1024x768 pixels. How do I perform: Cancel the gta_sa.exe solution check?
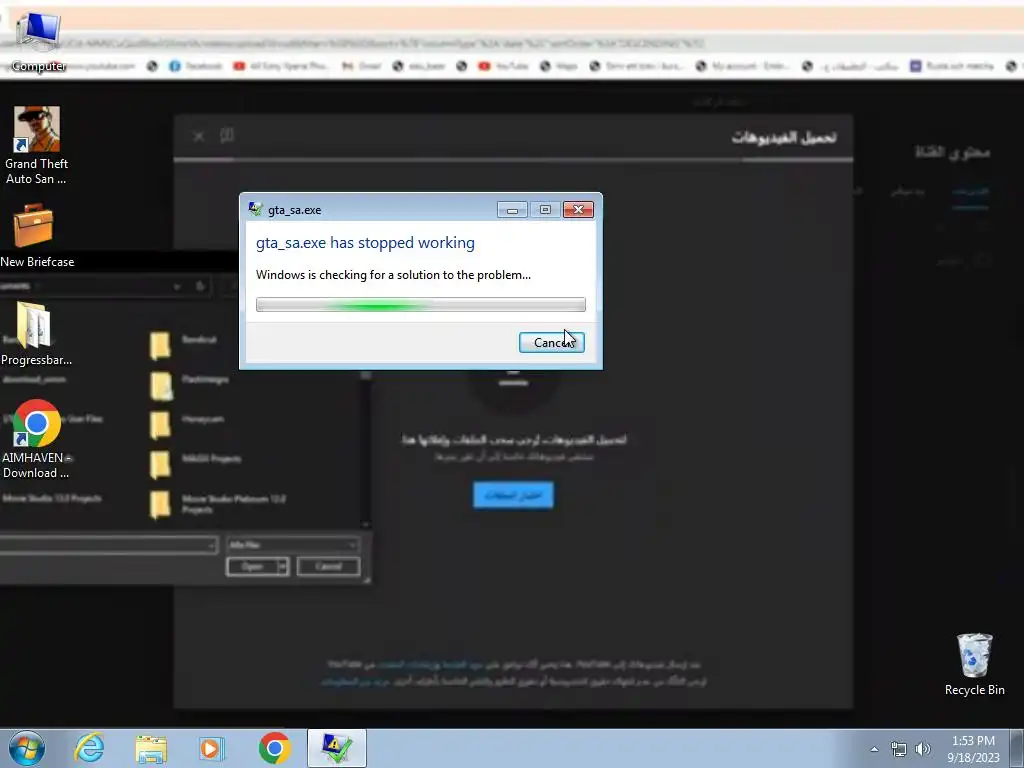coord(551,342)
